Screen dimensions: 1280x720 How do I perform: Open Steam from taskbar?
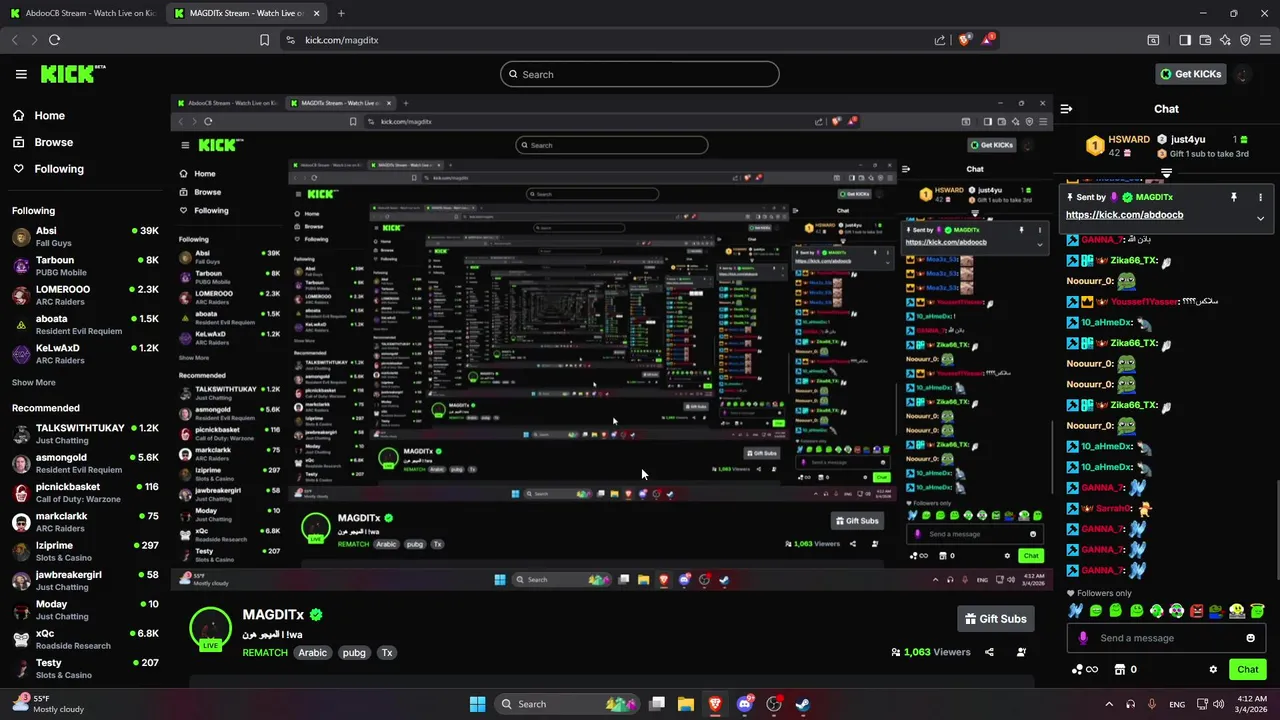pyautogui.click(x=802, y=704)
